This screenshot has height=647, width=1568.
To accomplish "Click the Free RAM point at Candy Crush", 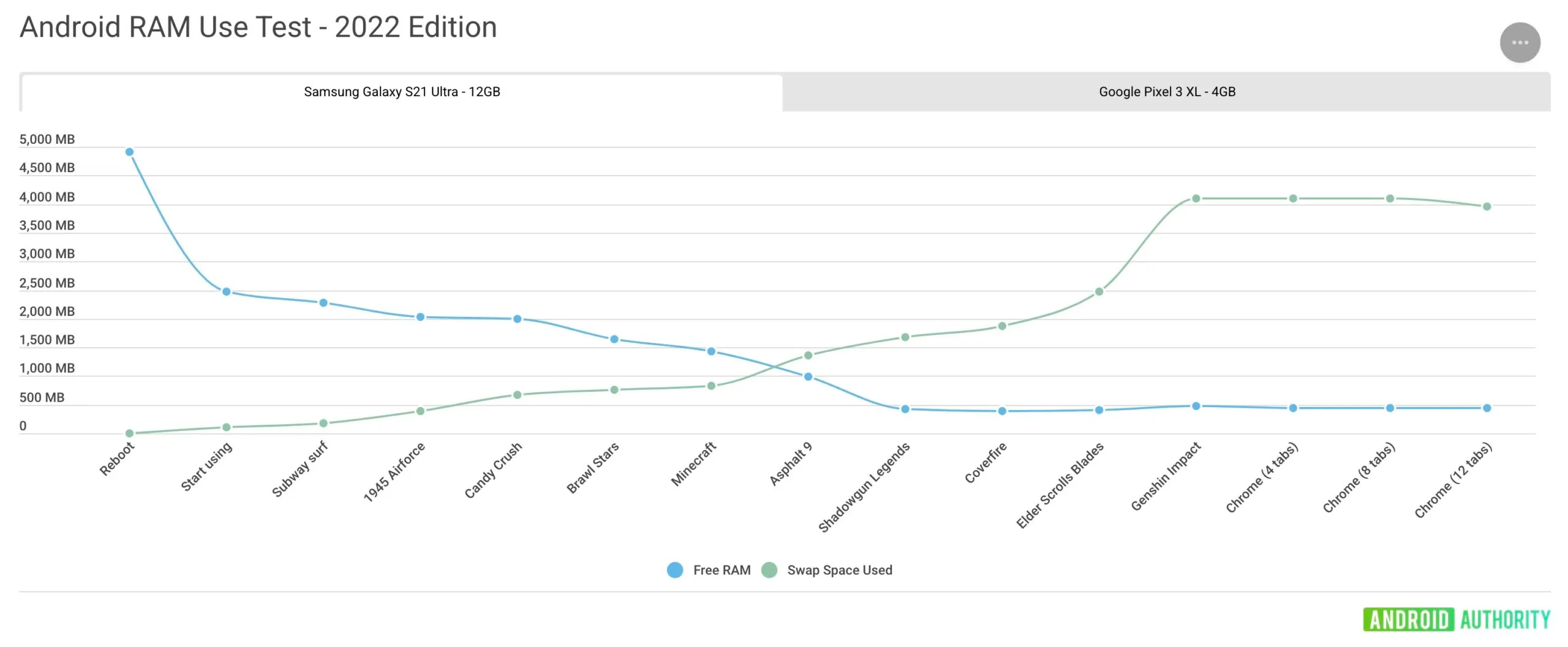I will [517, 319].
